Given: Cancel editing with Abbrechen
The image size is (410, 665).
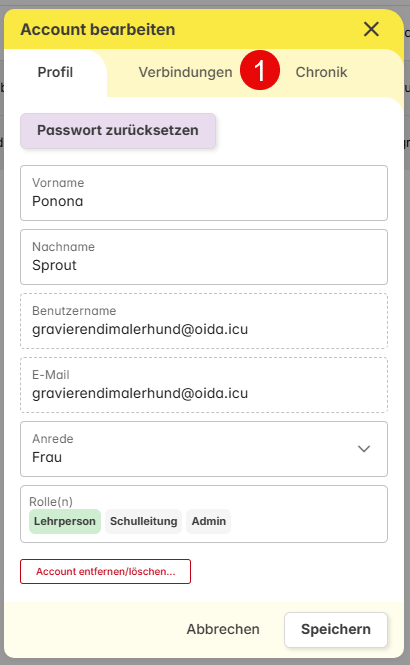Looking at the screenshot, I should click(223, 629).
